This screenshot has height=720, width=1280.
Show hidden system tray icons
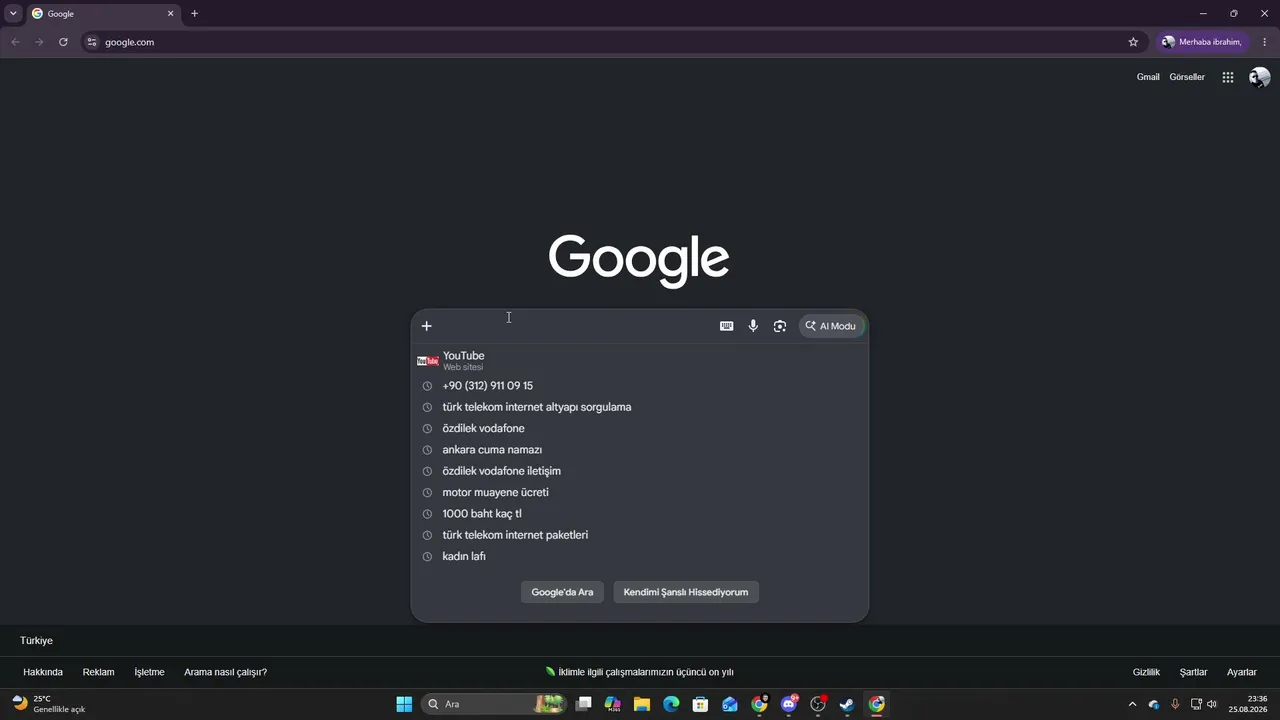(1132, 704)
